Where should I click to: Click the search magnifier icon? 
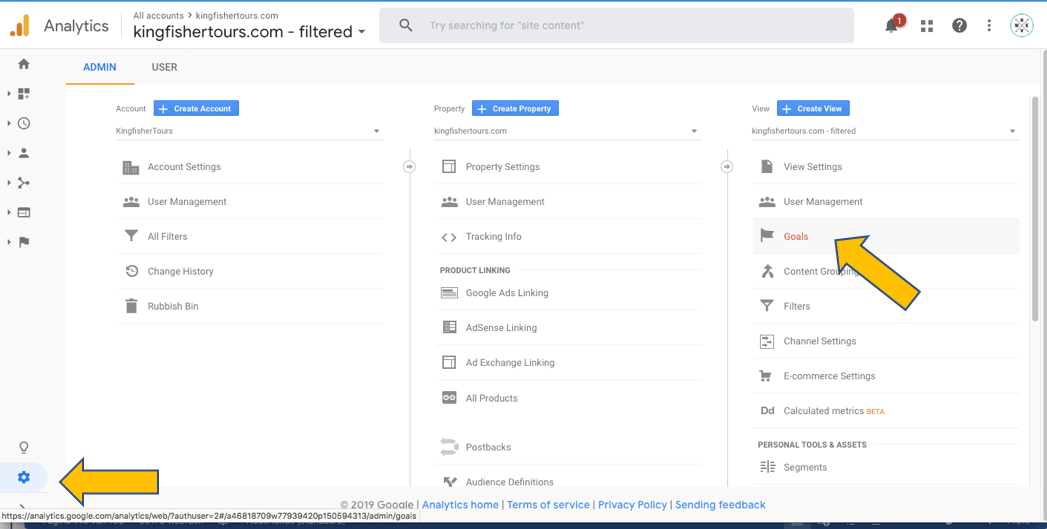click(406, 25)
